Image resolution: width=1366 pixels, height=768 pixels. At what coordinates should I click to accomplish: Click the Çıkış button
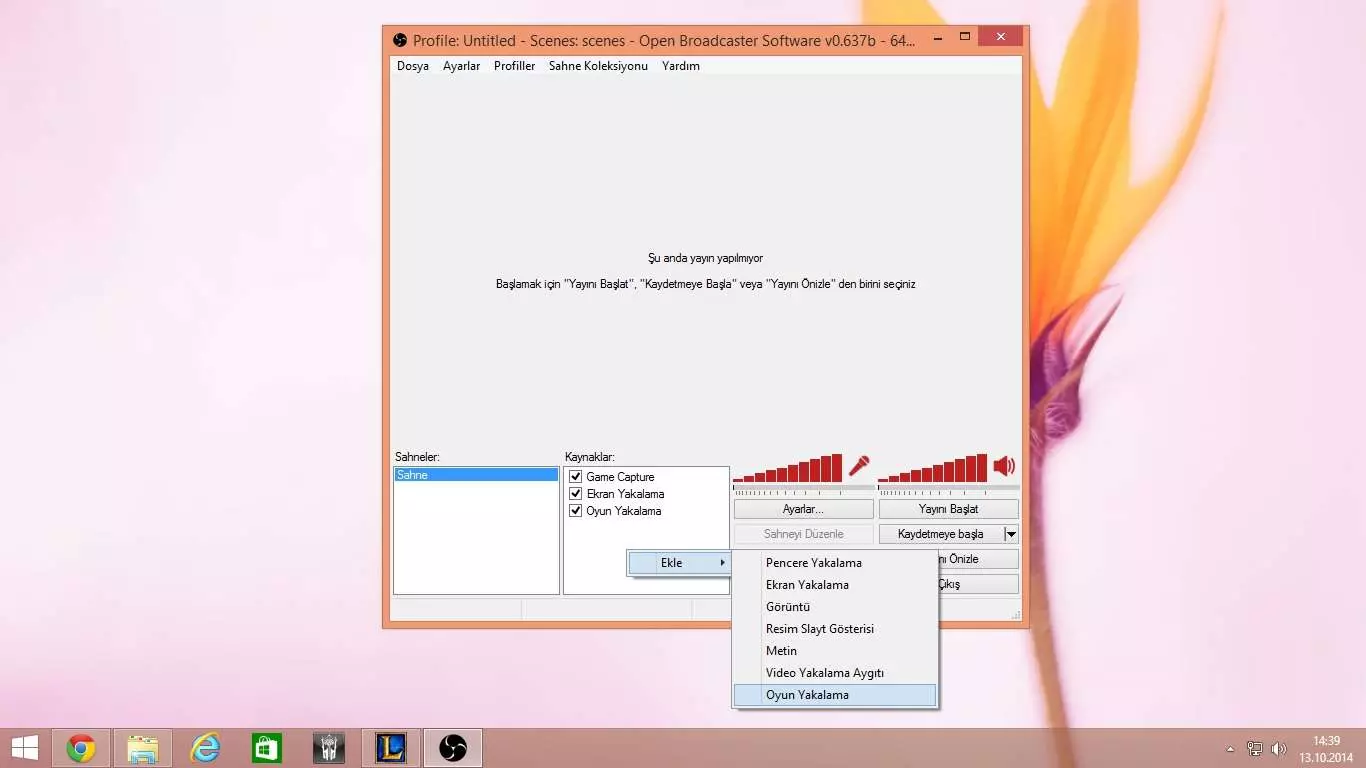[979, 584]
